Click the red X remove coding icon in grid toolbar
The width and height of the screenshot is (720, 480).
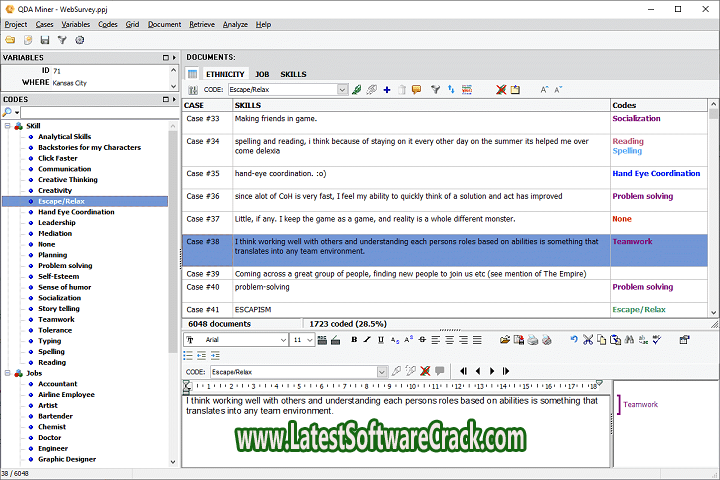[500, 90]
